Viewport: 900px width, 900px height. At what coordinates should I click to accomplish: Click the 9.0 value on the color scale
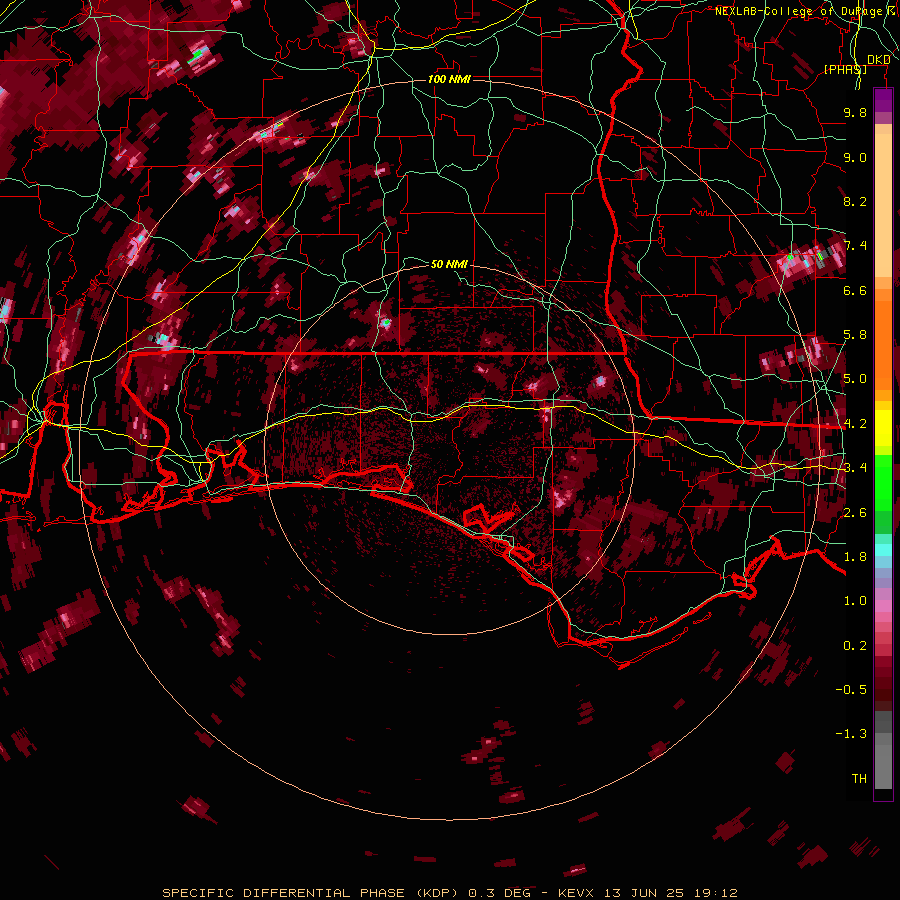pos(855,157)
